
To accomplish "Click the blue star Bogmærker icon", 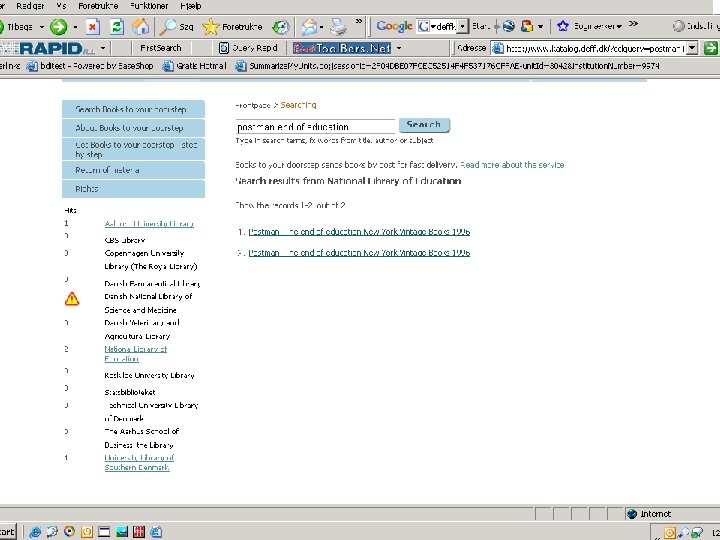I will 562,26.
